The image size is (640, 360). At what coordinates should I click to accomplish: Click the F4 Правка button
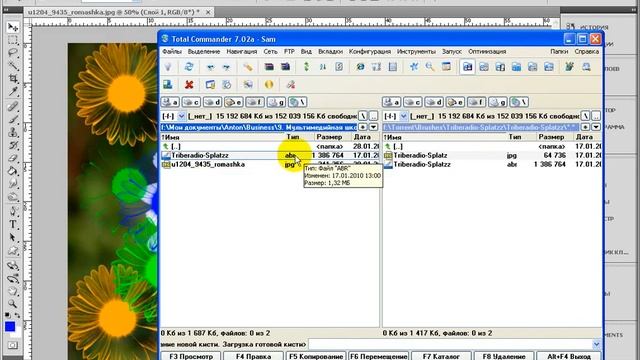253,356
